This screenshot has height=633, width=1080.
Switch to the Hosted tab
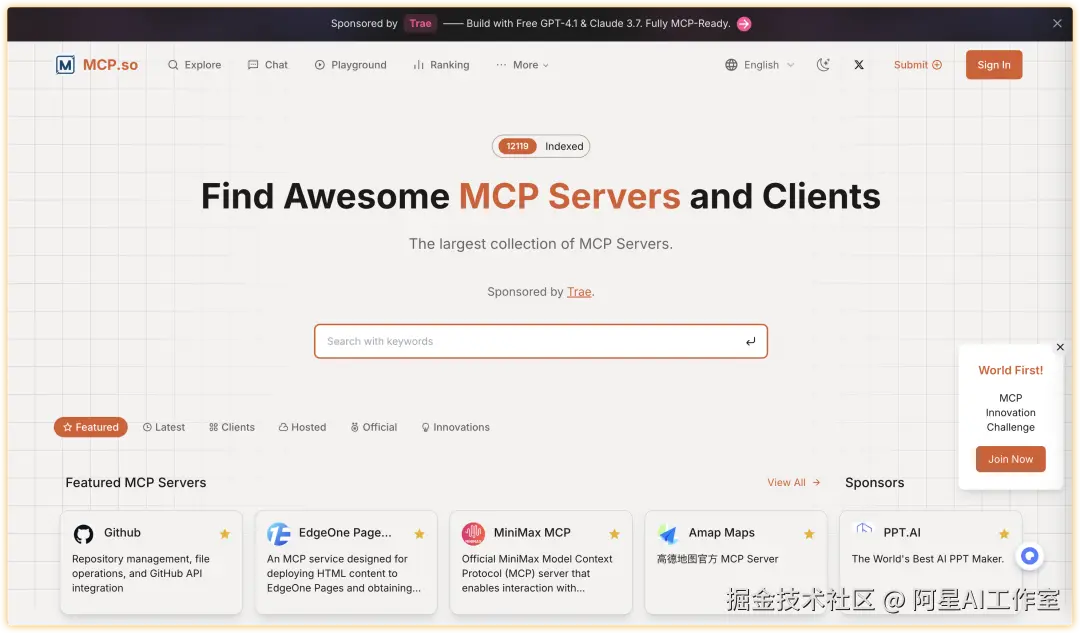[x=302, y=427]
